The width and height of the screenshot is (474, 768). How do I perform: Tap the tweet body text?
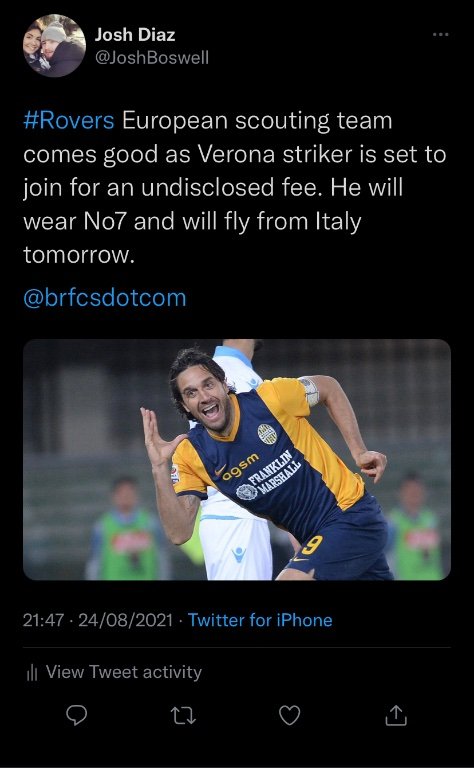(235, 188)
